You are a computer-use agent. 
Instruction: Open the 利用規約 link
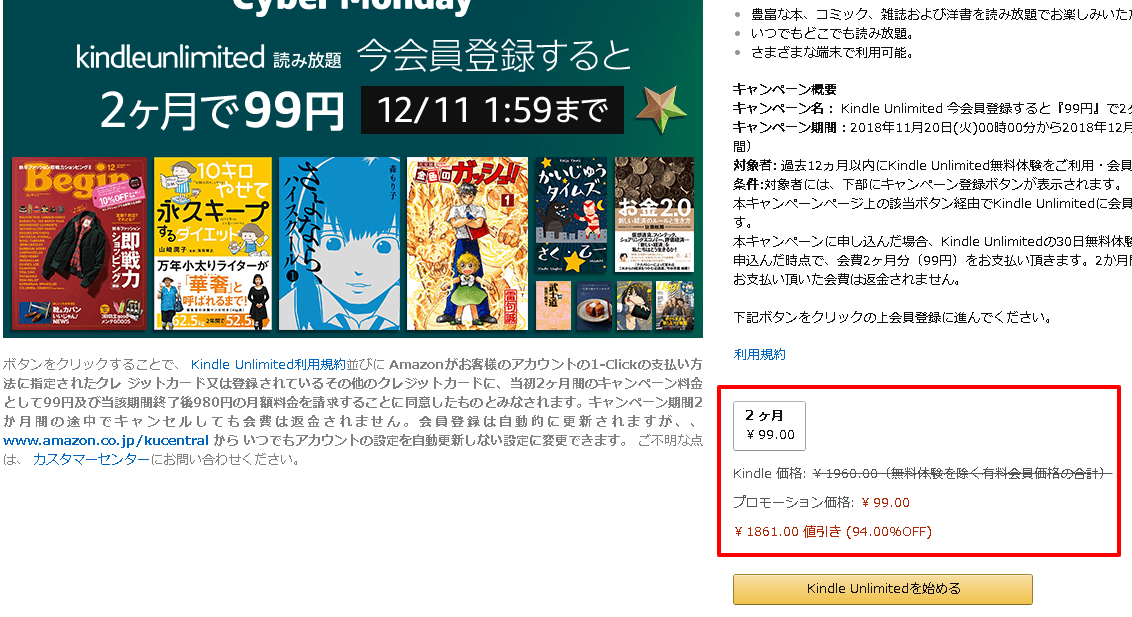click(x=759, y=354)
